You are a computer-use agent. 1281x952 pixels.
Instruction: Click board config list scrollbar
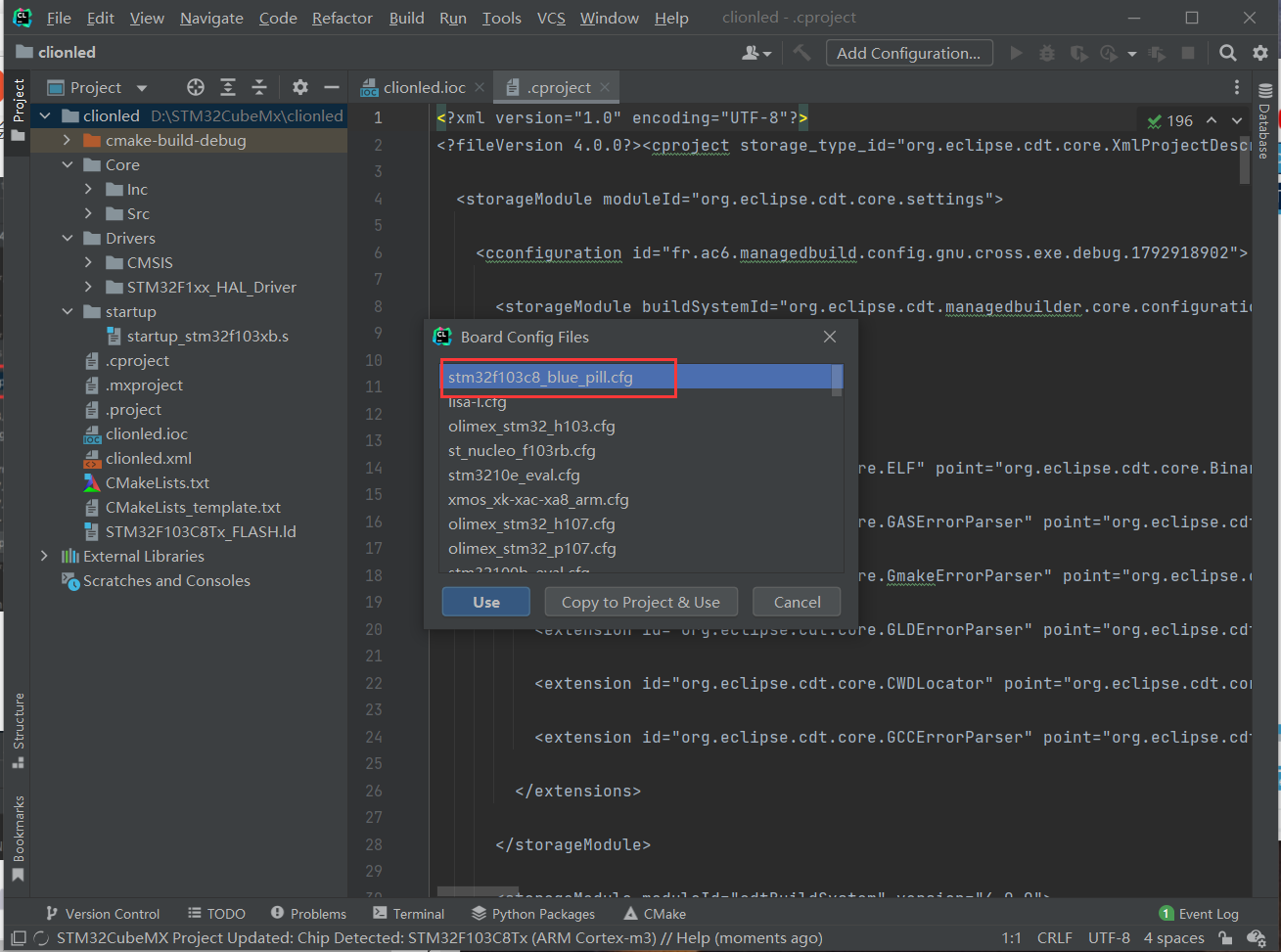(837, 380)
